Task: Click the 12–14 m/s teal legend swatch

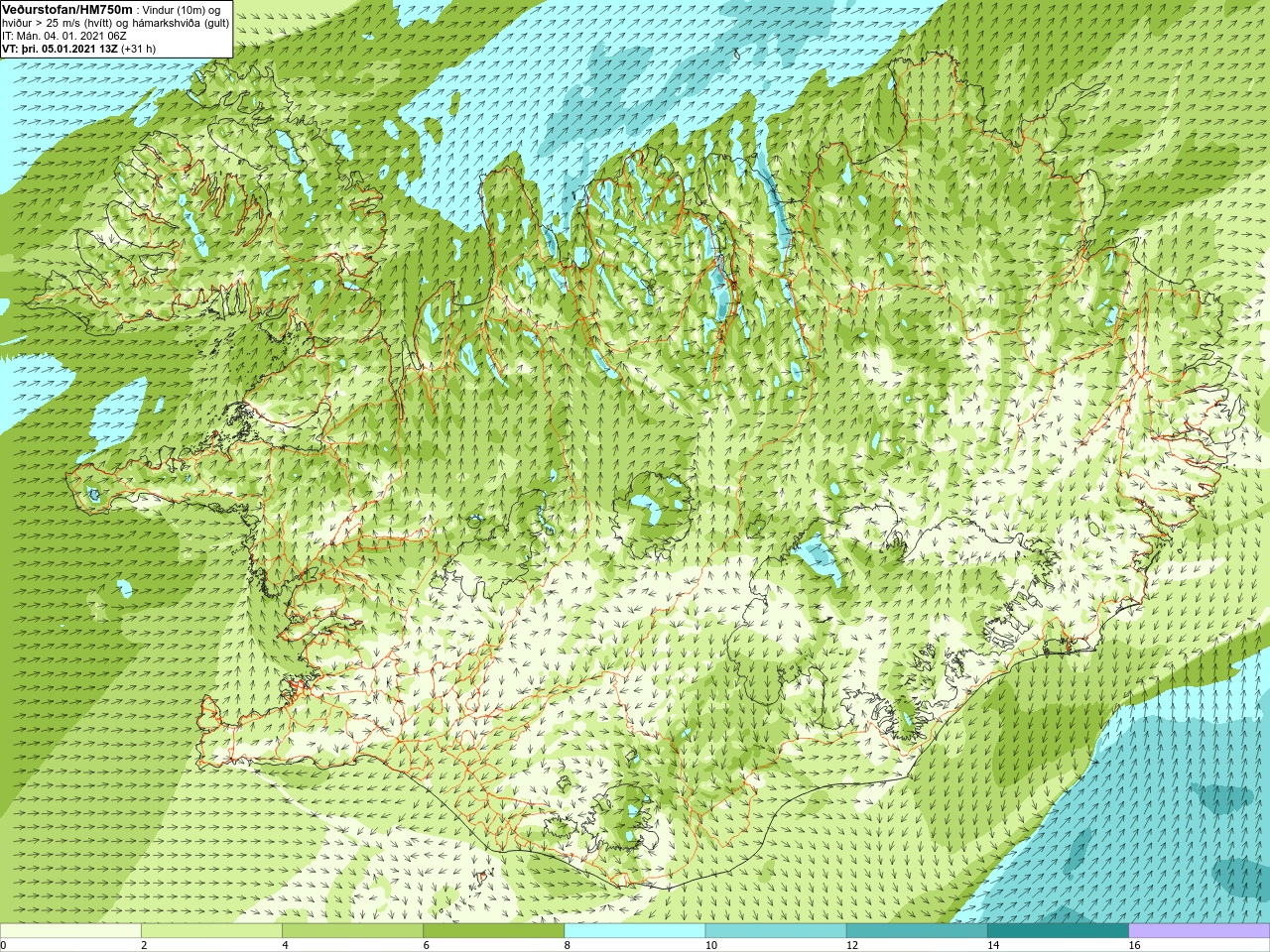Action: (917, 931)
